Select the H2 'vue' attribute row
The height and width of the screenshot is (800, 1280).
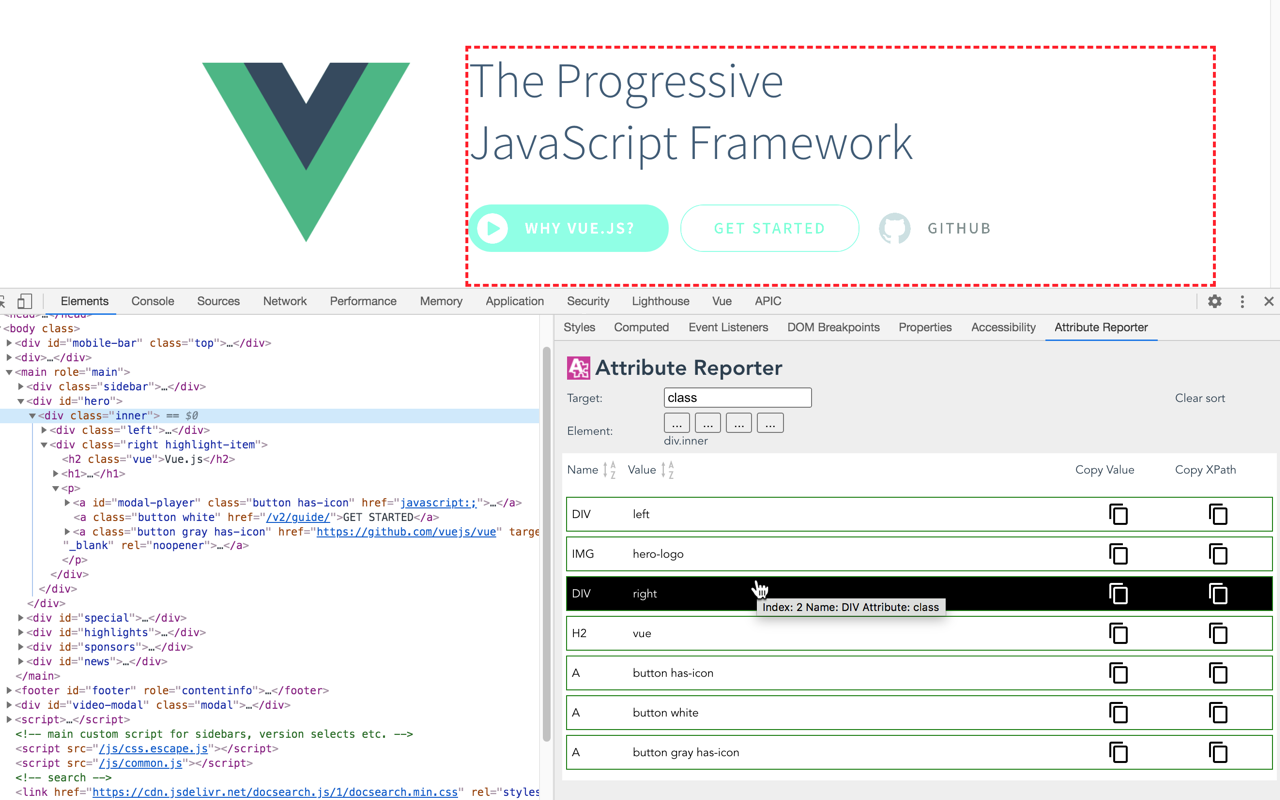click(919, 633)
